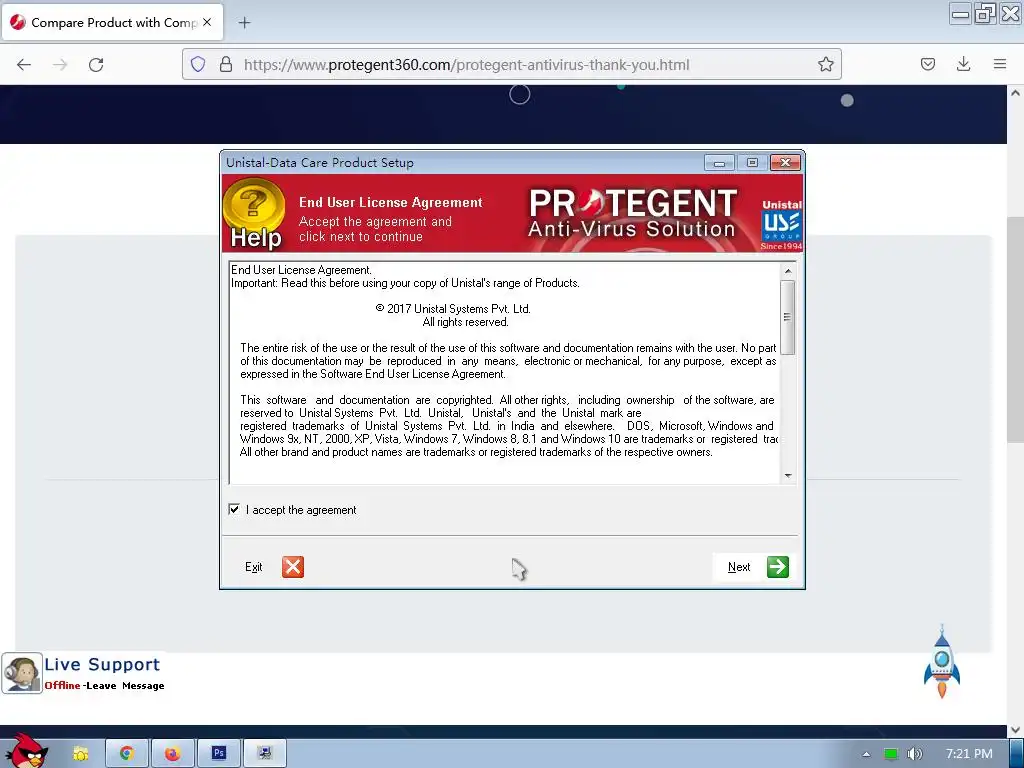Close the Compare Product tab
This screenshot has width=1024, height=768.
click(x=207, y=22)
